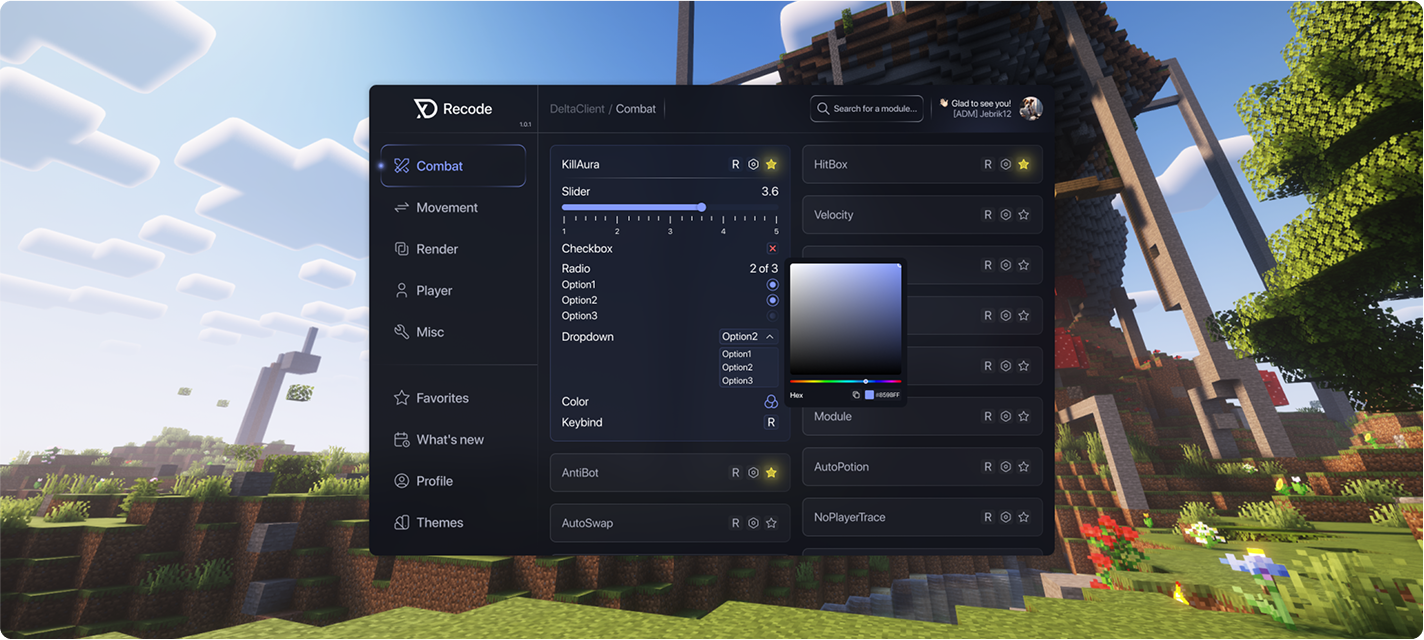Viewport: 1424px width, 640px height.
Task: Choose Option3 from the dropdown list
Action: point(738,380)
